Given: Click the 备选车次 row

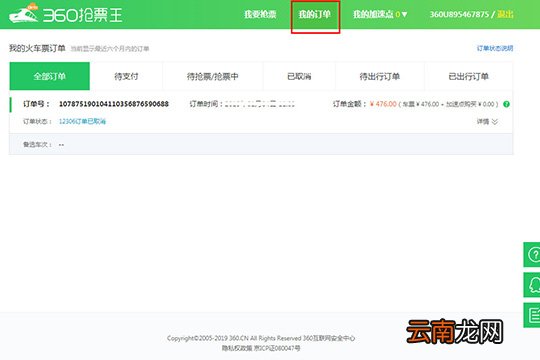Looking at the screenshot, I should 261,144.
